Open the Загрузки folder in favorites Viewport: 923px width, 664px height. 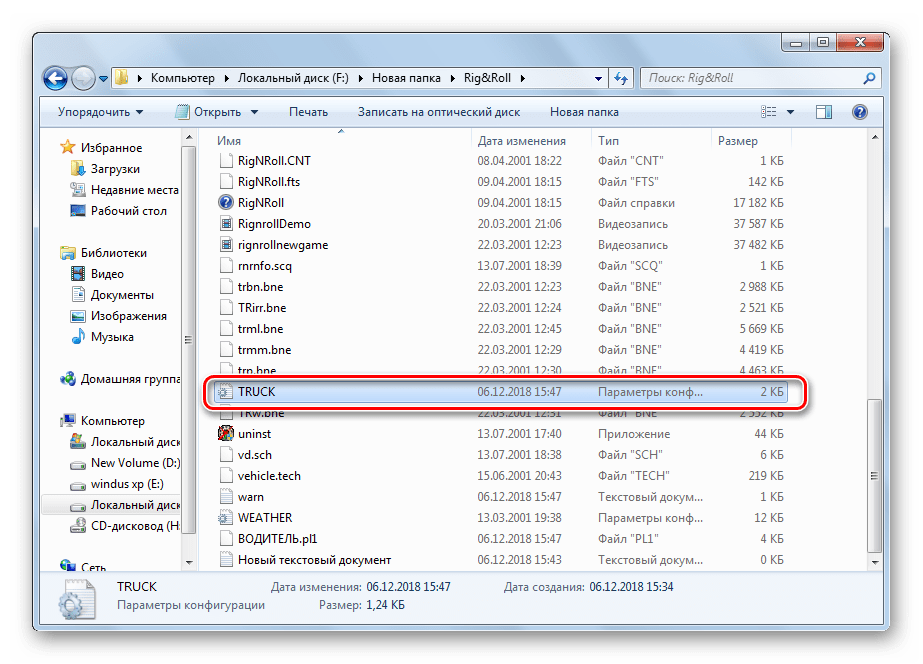(114, 169)
